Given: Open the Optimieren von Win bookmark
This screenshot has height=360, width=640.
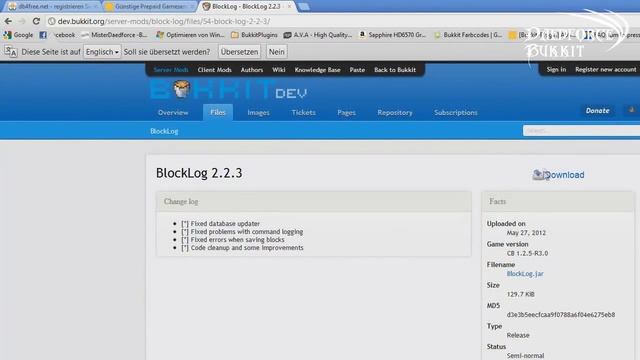Looking at the screenshot, I should (x=190, y=35).
